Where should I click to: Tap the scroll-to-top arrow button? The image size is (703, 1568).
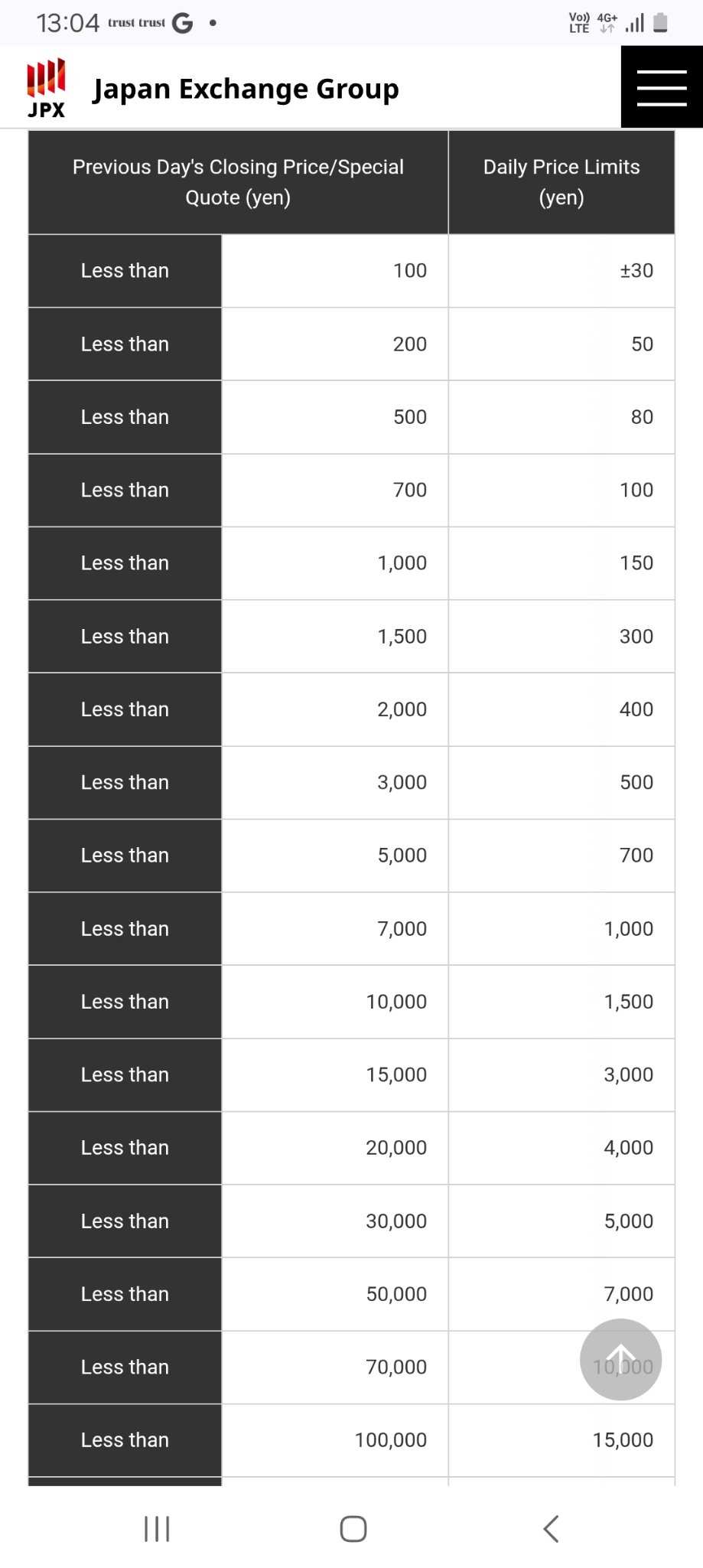point(620,1358)
